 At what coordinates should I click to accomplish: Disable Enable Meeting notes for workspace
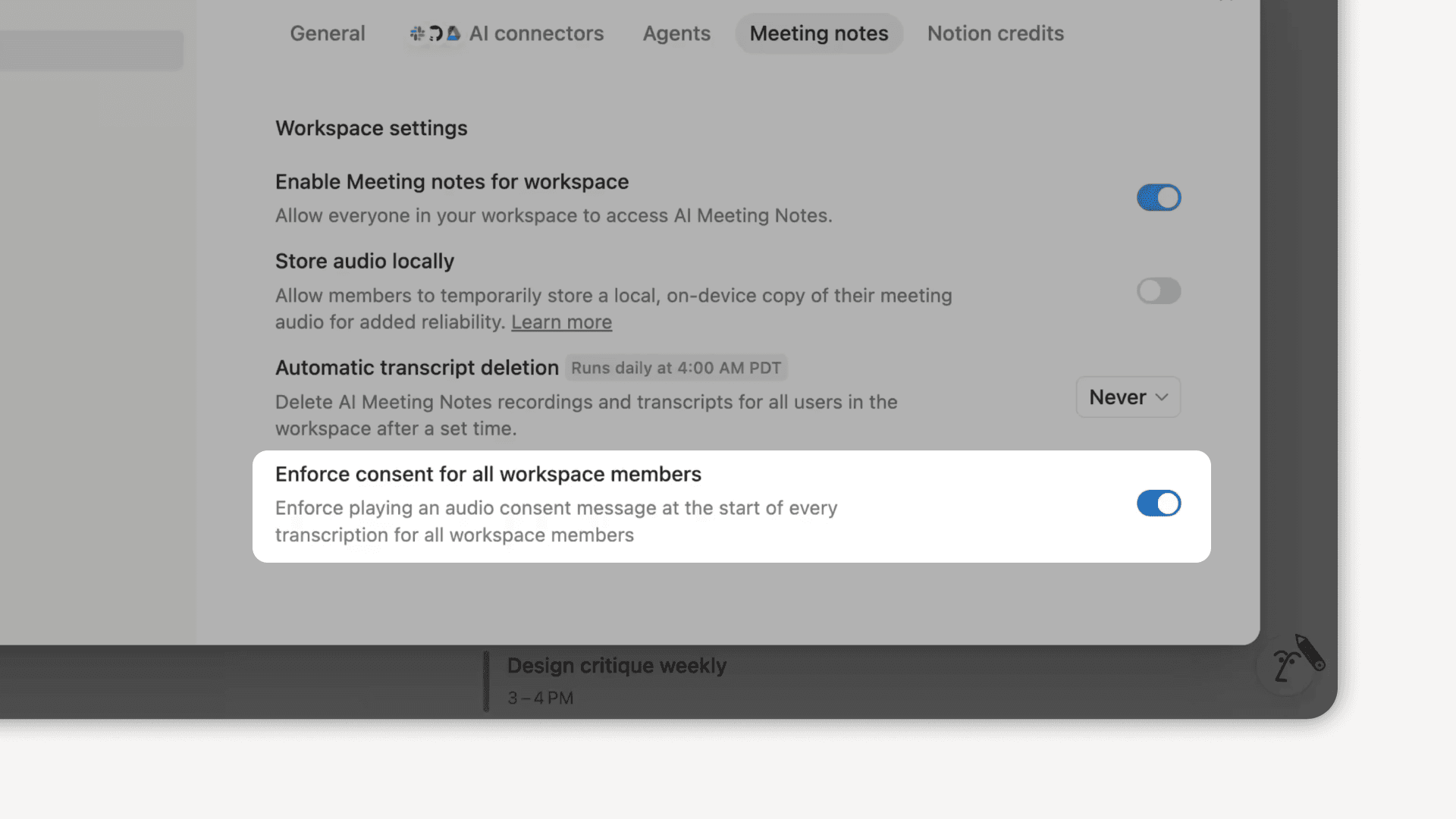coord(1158,197)
